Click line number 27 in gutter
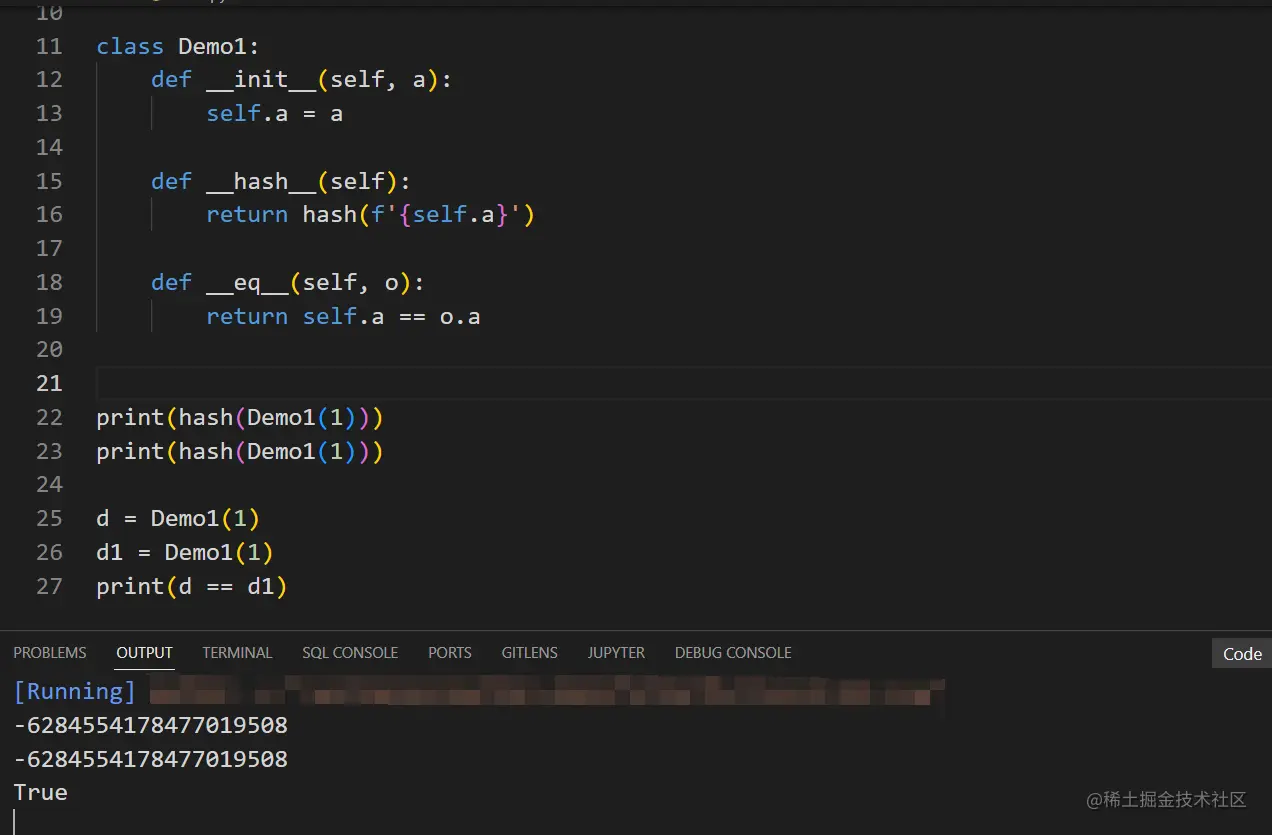 (49, 586)
